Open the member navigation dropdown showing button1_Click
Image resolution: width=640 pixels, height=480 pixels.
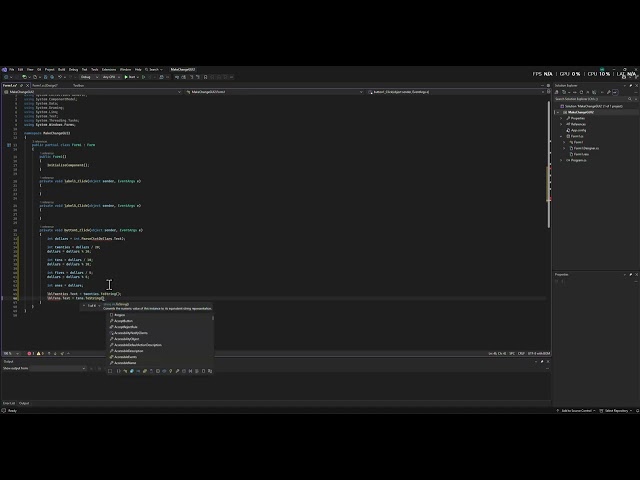pyautogui.click(x=456, y=92)
